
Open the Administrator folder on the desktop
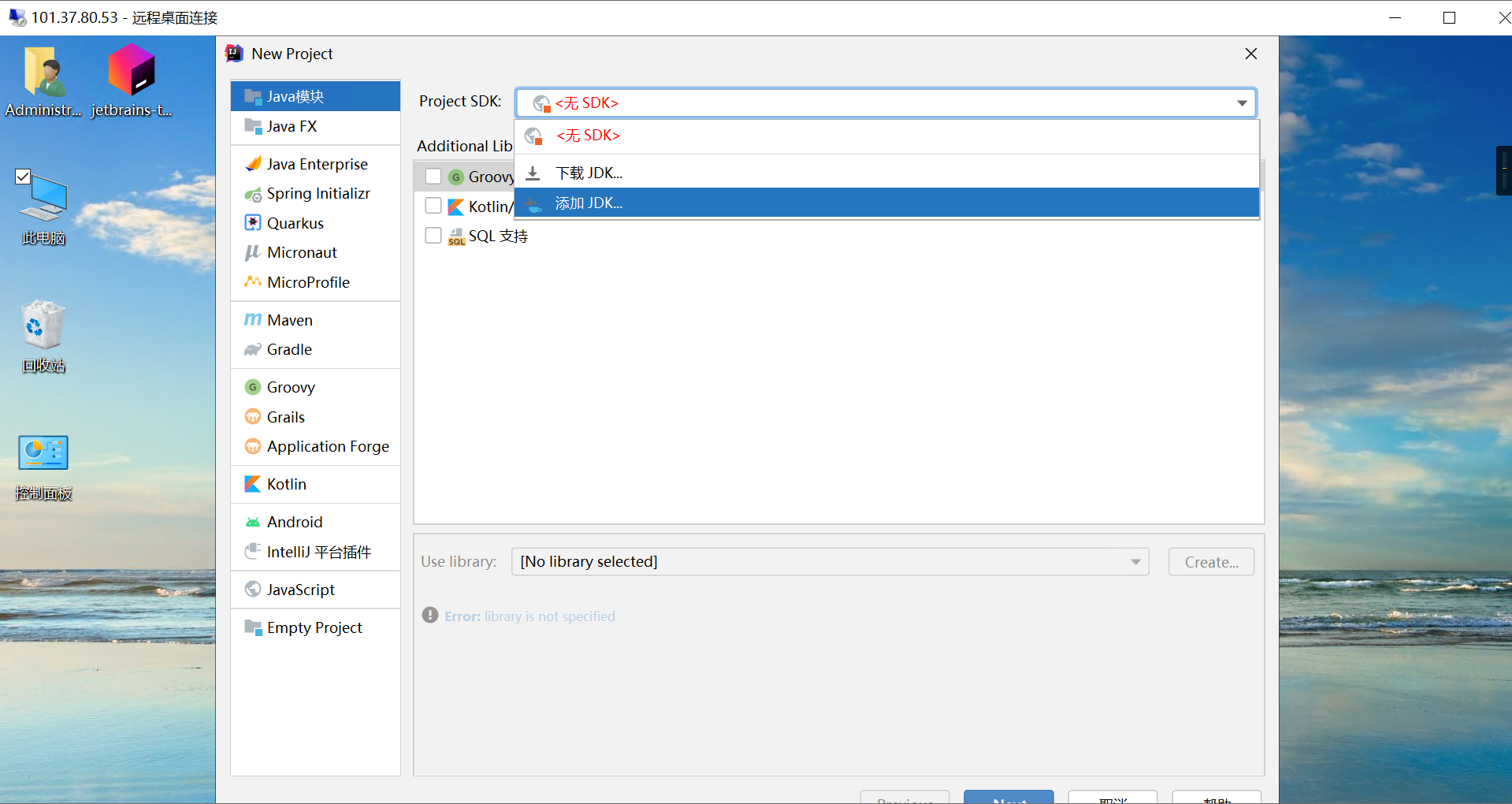click(x=43, y=82)
